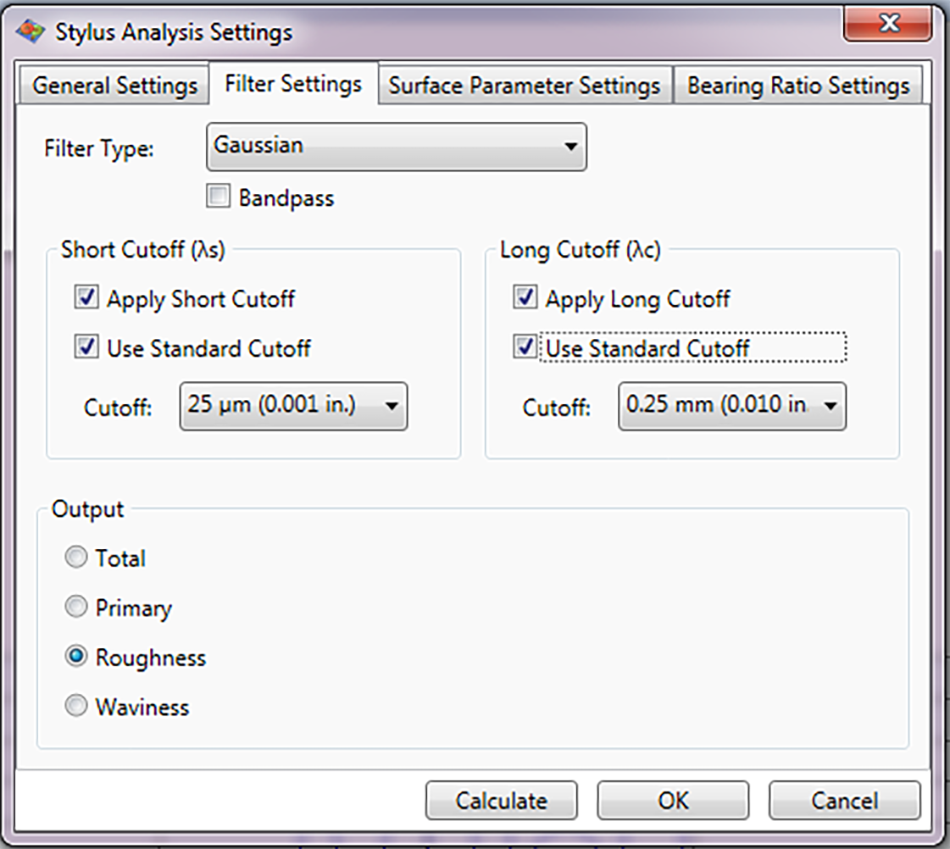Pick the Waviness output option
This screenshot has height=849, width=950.
(x=76, y=707)
